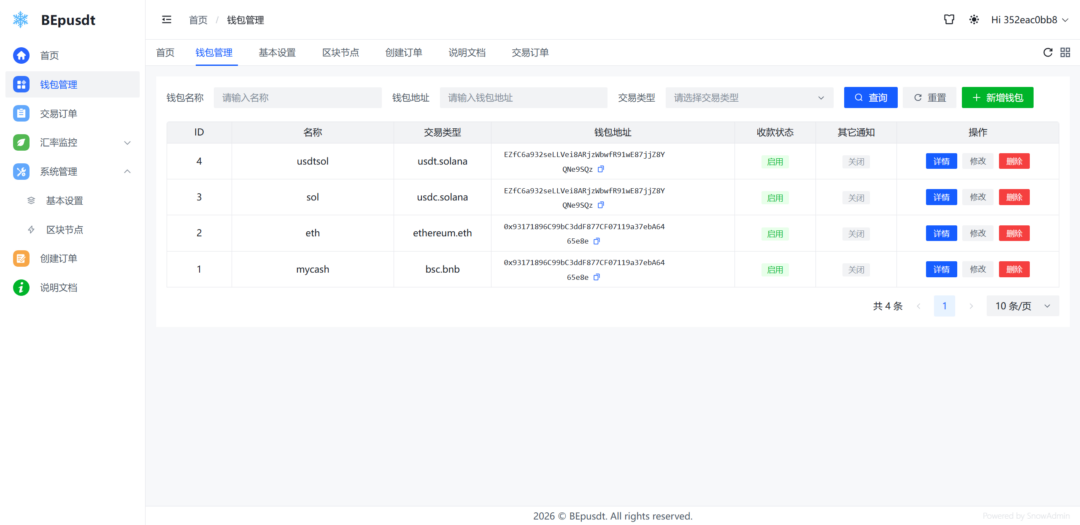View 详情 for the sol wallet

[x=941, y=197]
